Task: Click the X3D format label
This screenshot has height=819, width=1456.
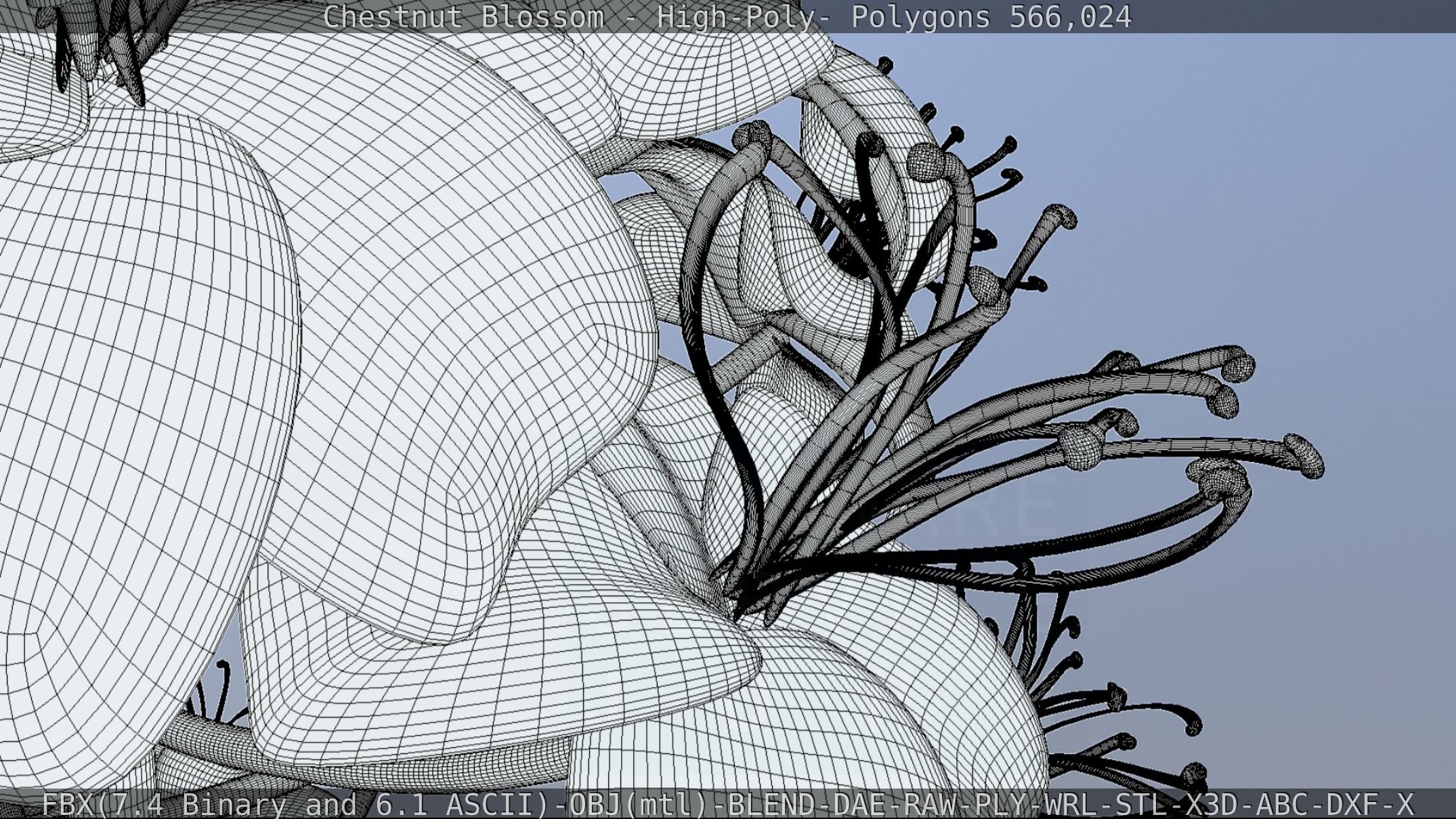Action: (1212, 805)
